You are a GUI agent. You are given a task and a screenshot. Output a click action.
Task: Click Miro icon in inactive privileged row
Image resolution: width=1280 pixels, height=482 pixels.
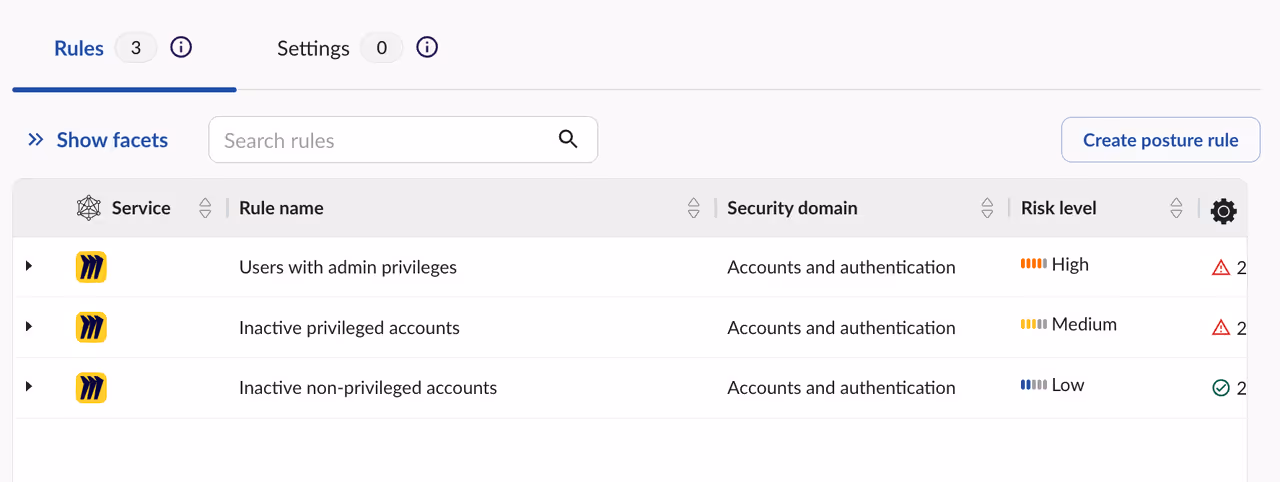pos(91,327)
